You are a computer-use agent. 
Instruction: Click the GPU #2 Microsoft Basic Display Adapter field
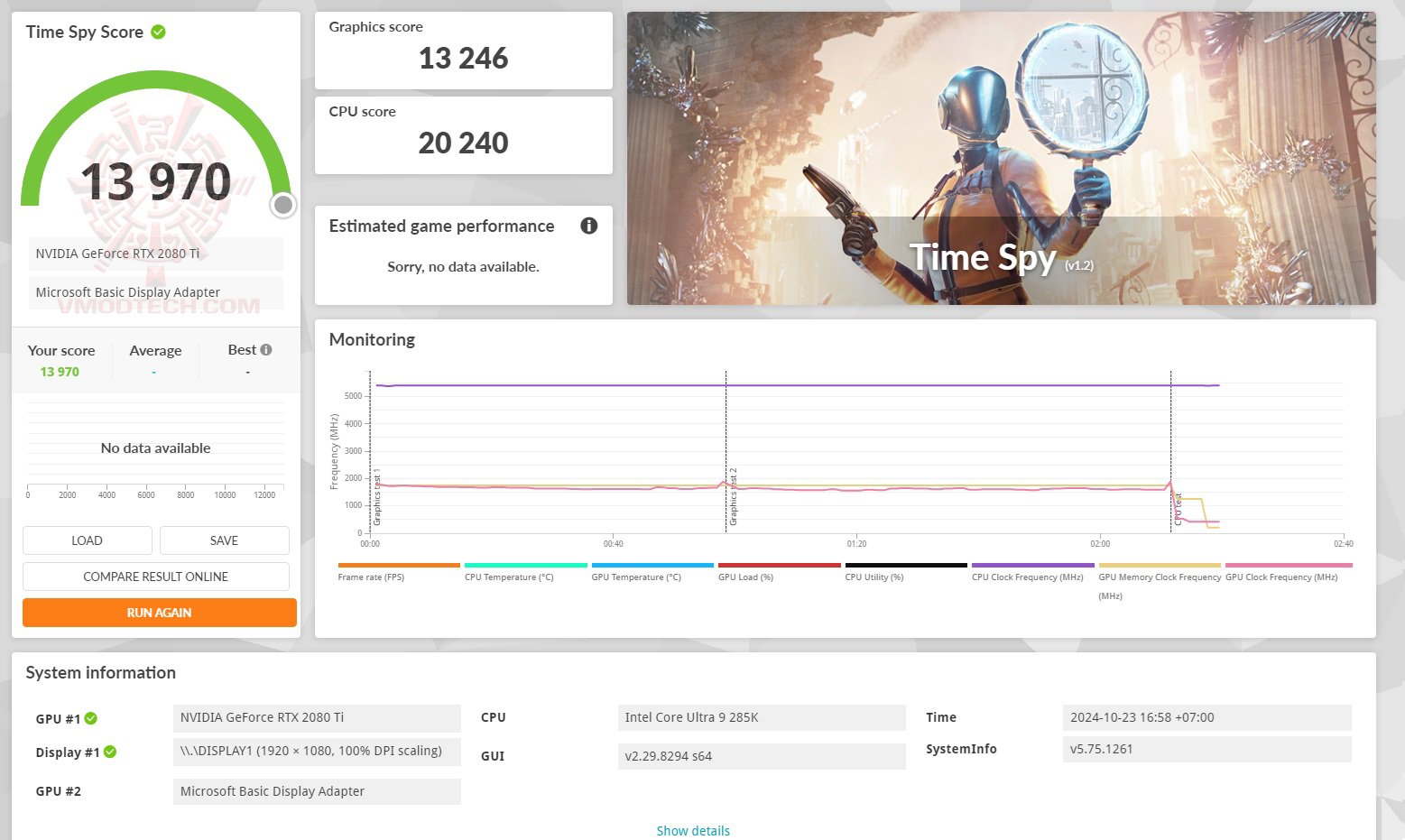click(x=317, y=791)
